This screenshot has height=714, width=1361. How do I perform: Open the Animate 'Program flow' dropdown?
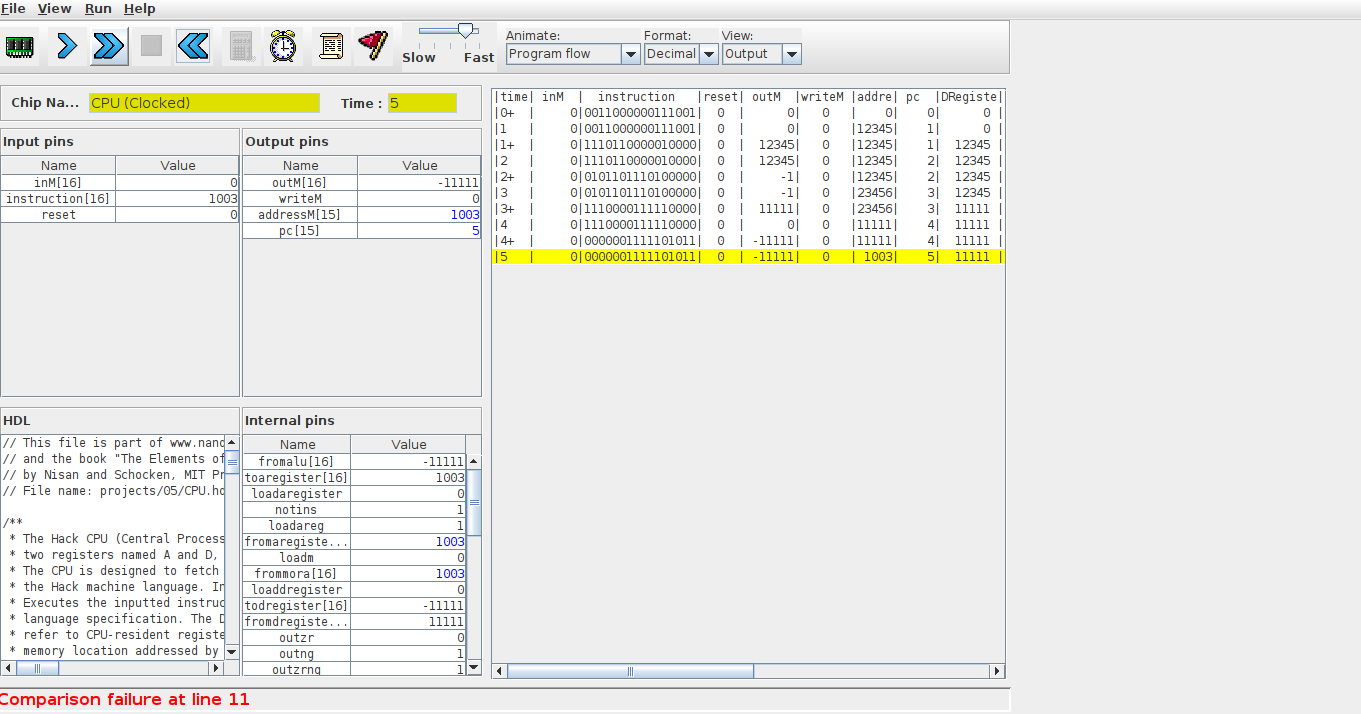point(573,54)
